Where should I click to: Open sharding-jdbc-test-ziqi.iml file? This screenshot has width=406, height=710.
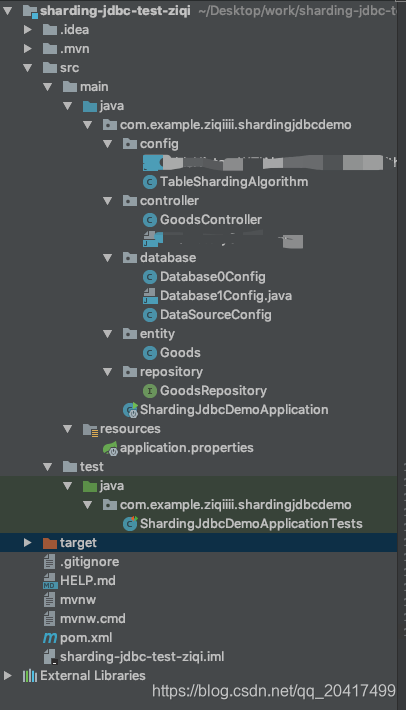click(x=142, y=657)
